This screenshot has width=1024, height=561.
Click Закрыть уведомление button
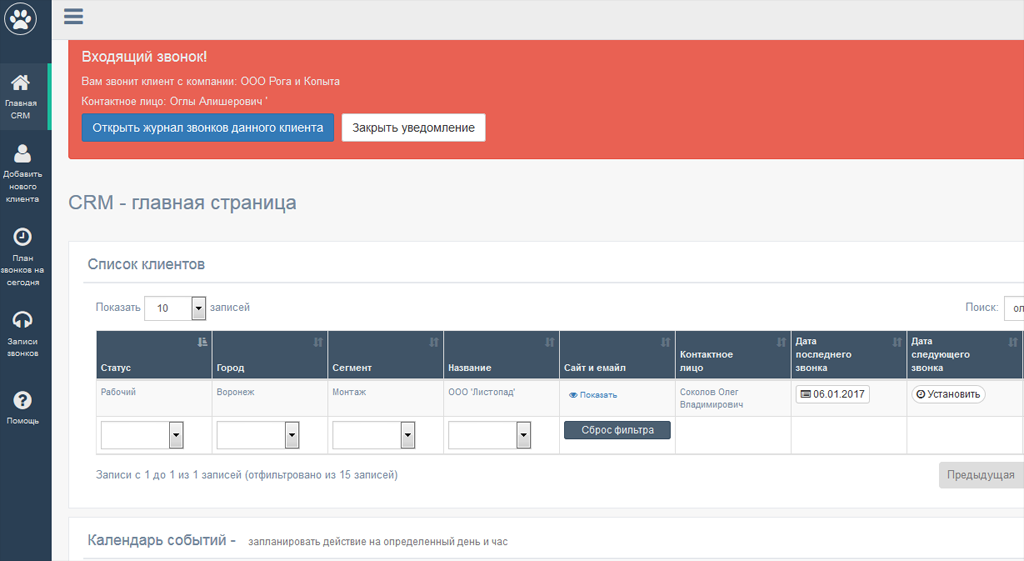coord(413,128)
